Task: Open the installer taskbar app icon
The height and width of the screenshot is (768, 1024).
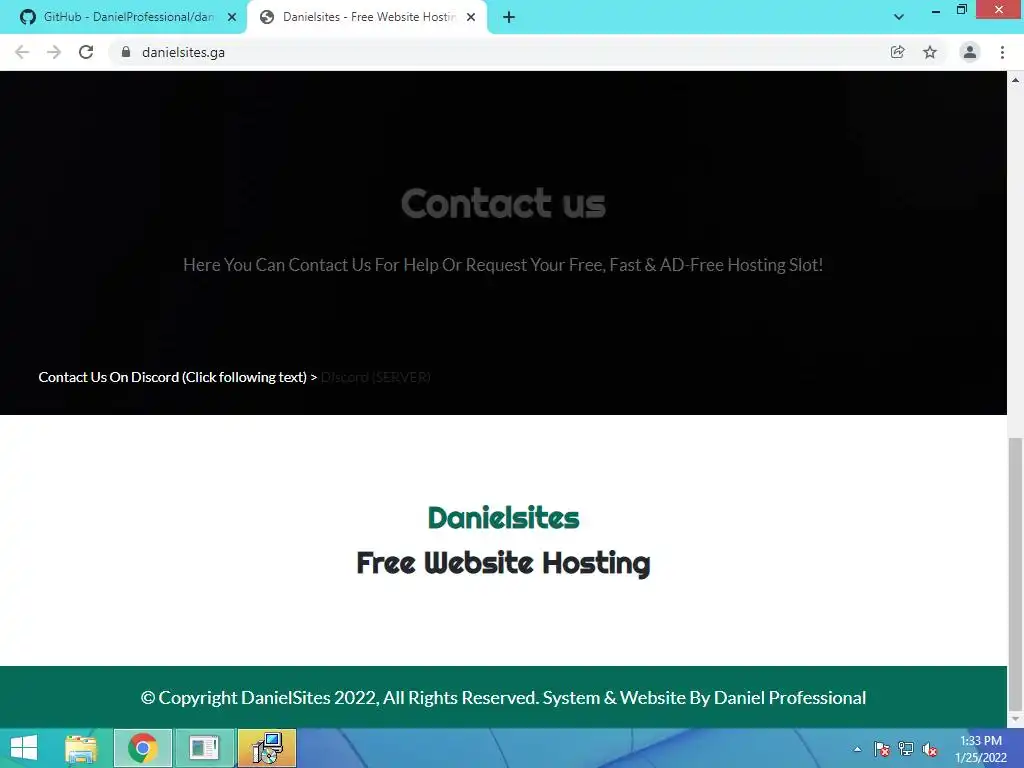Action: coord(267,748)
